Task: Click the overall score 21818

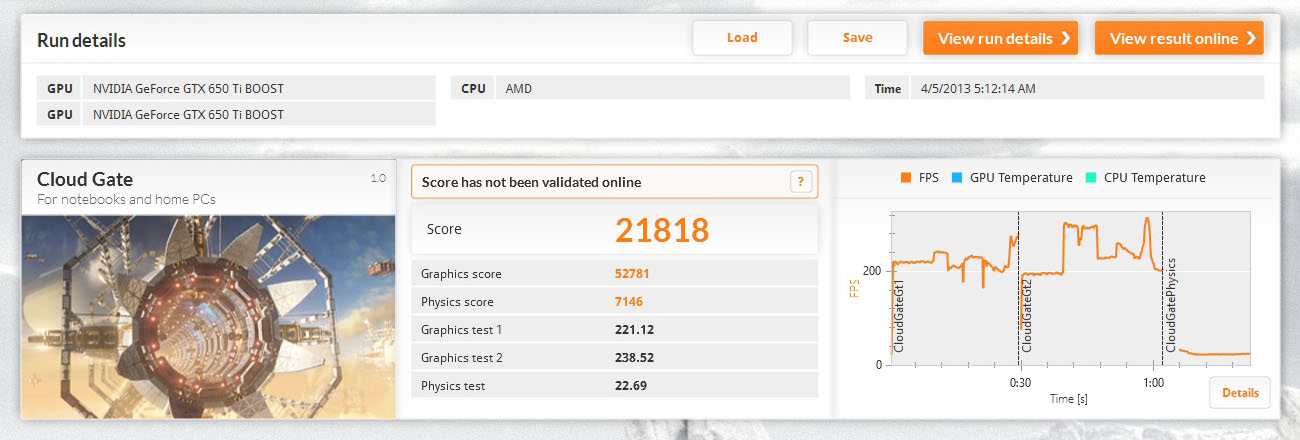Action: pos(662,230)
